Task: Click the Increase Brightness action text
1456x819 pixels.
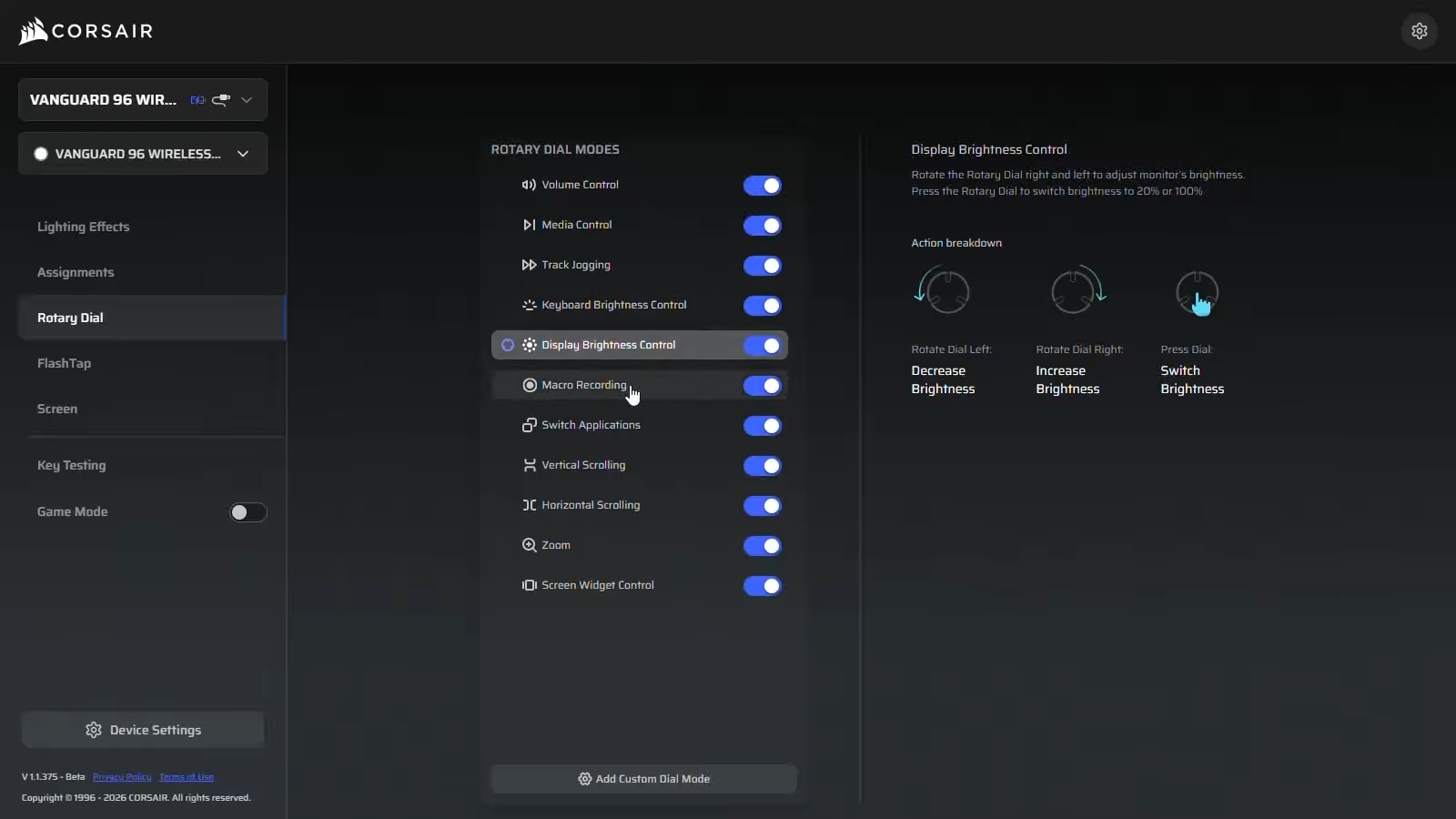Action: [1067, 379]
